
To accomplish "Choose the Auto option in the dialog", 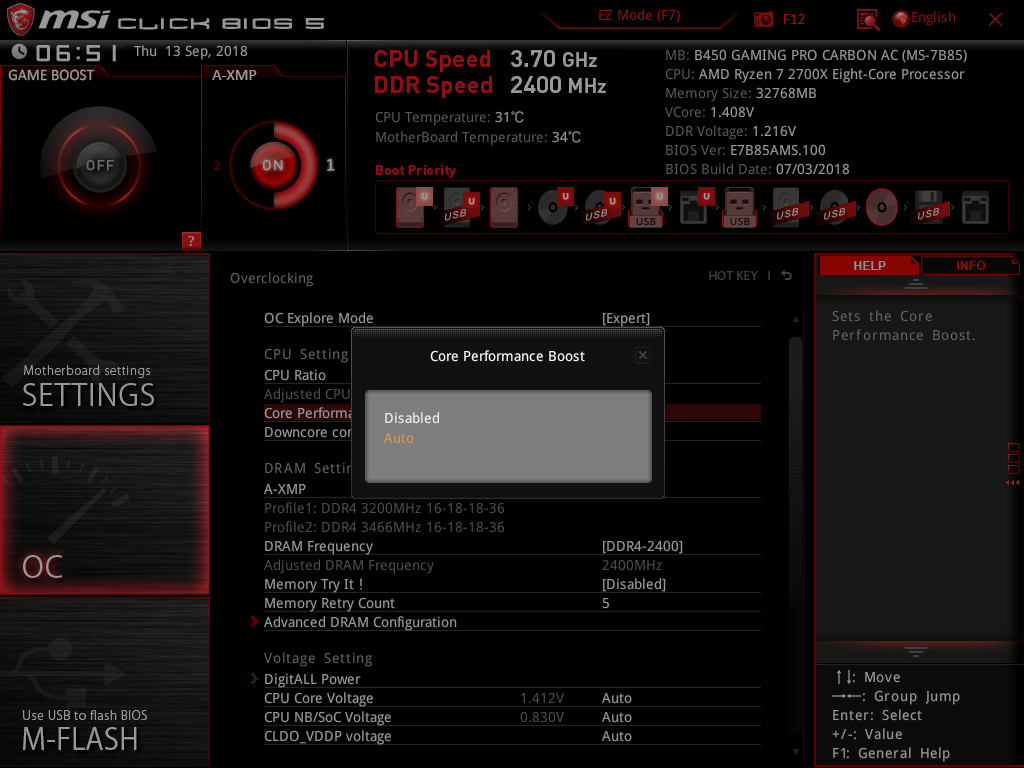I will pyautogui.click(x=398, y=438).
